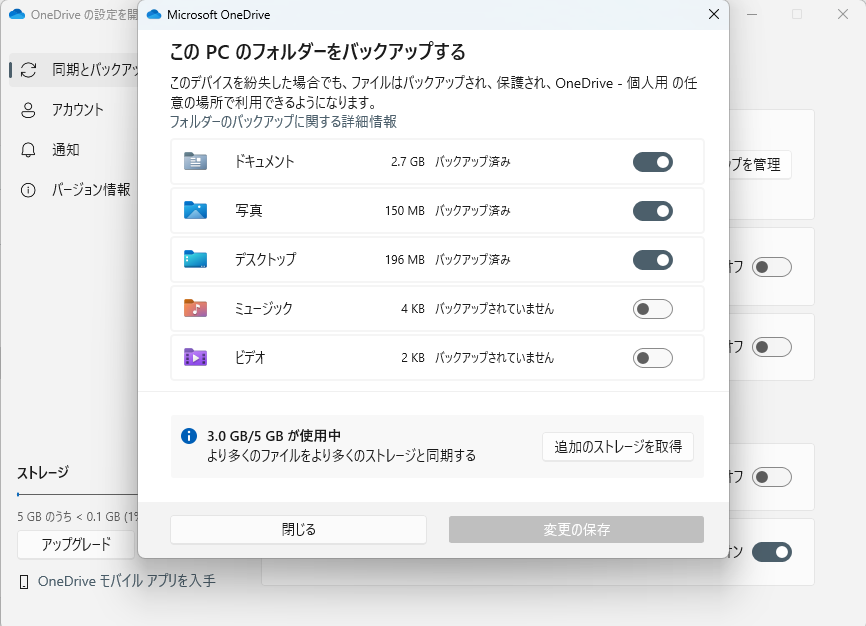This screenshot has width=866, height=626.
Task: Click the storage usage bar in sidebar
Action: [x=77, y=495]
